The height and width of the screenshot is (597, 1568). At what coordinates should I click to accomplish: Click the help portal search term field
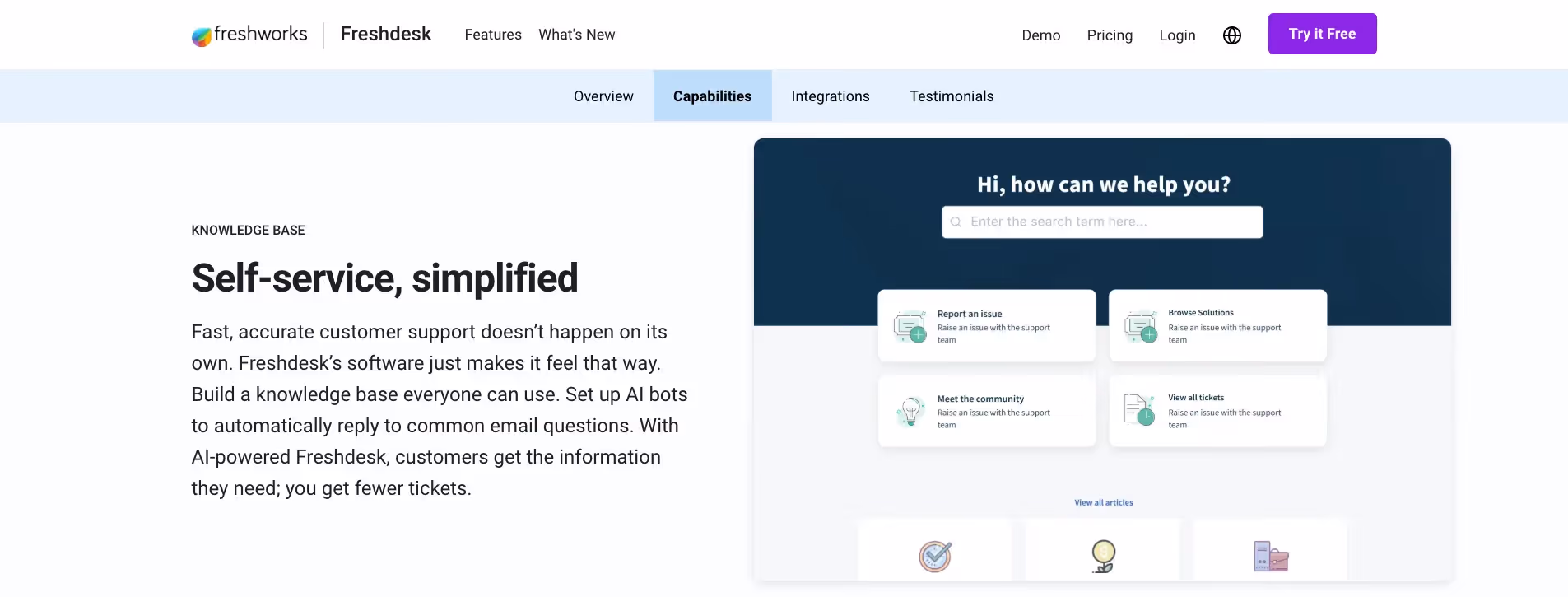click(x=1102, y=222)
